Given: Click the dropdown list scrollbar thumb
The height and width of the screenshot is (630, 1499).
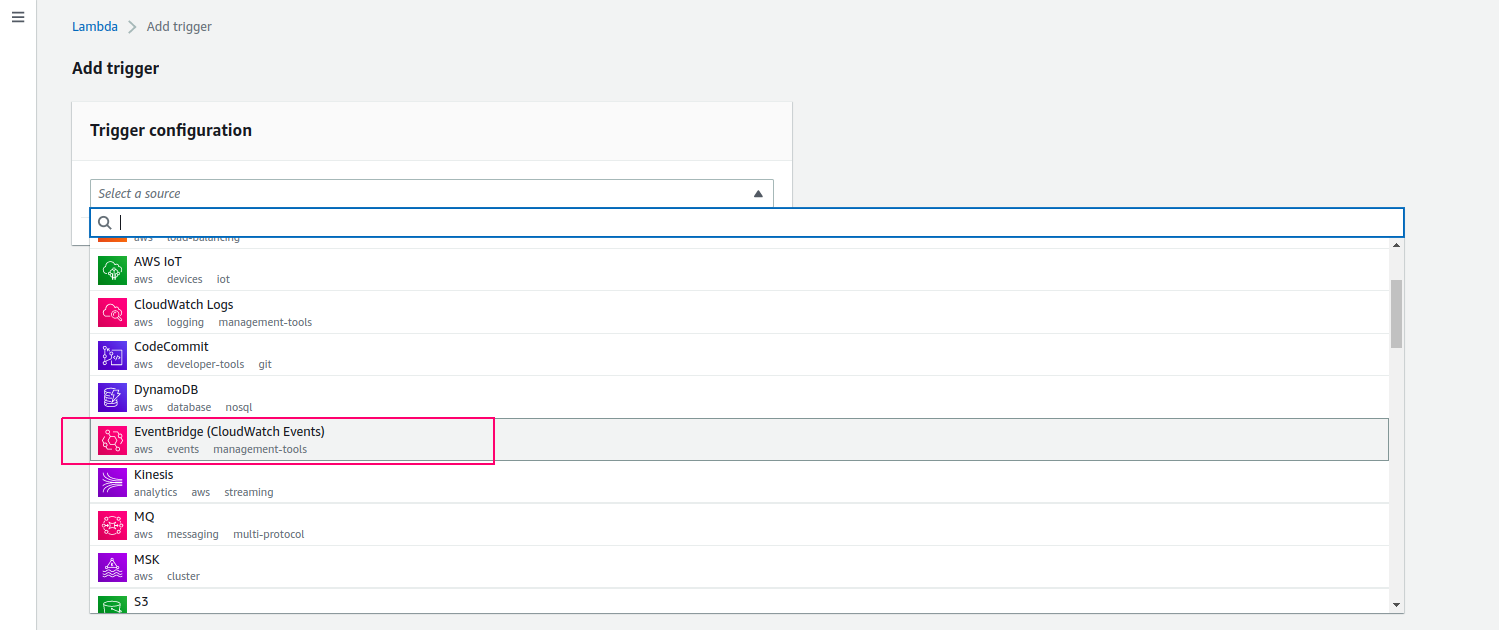Looking at the screenshot, I should pos(1396,313).
